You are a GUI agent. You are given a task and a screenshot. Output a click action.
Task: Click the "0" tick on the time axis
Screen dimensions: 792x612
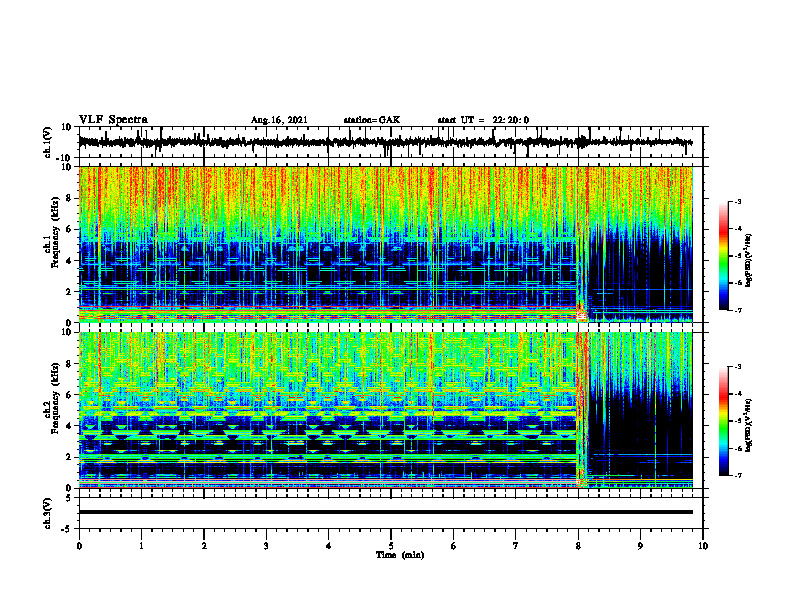click(x=79, y=546)
